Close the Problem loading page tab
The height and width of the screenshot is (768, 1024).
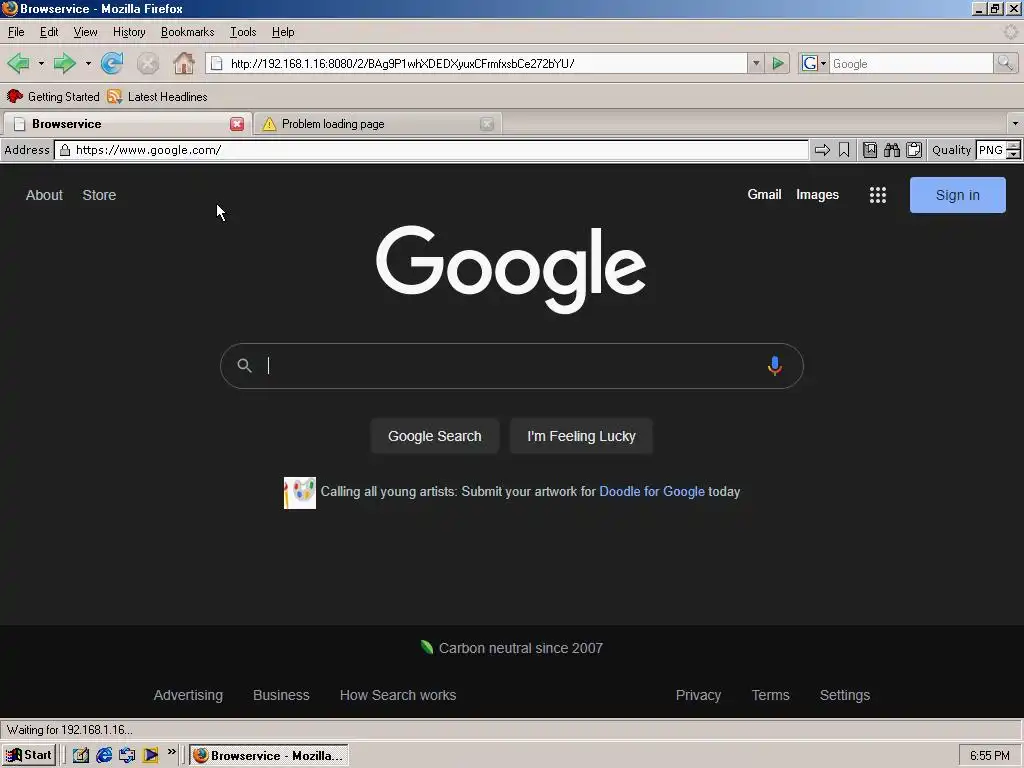tap(487, 124)
